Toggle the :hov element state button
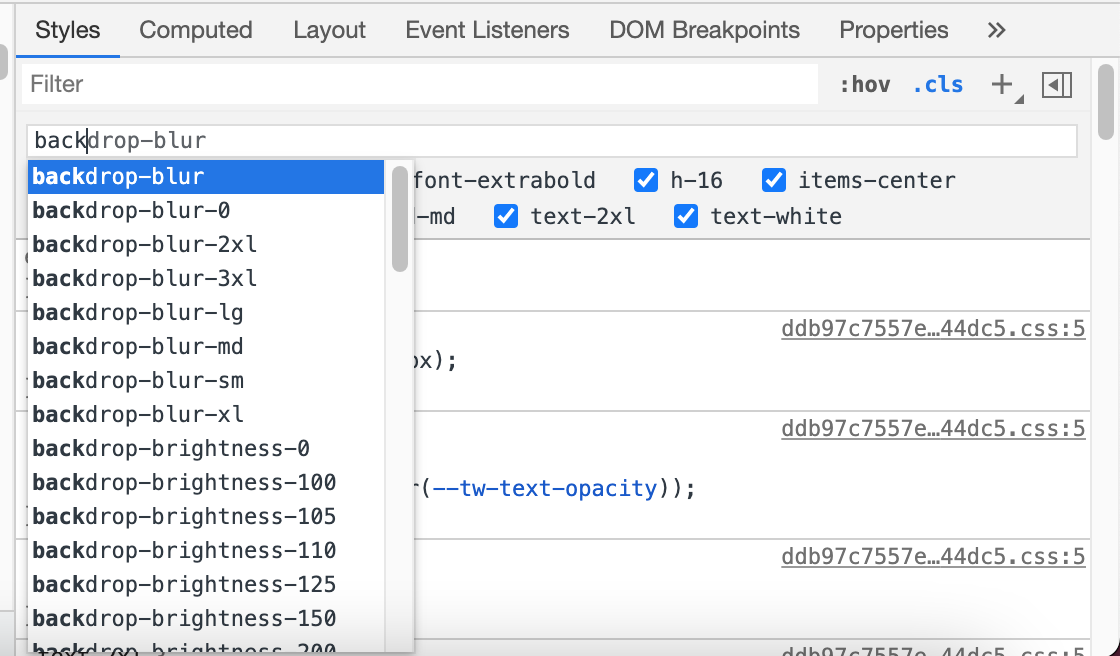The height and width of the screenshot is (656, 1120). point(864,85)
